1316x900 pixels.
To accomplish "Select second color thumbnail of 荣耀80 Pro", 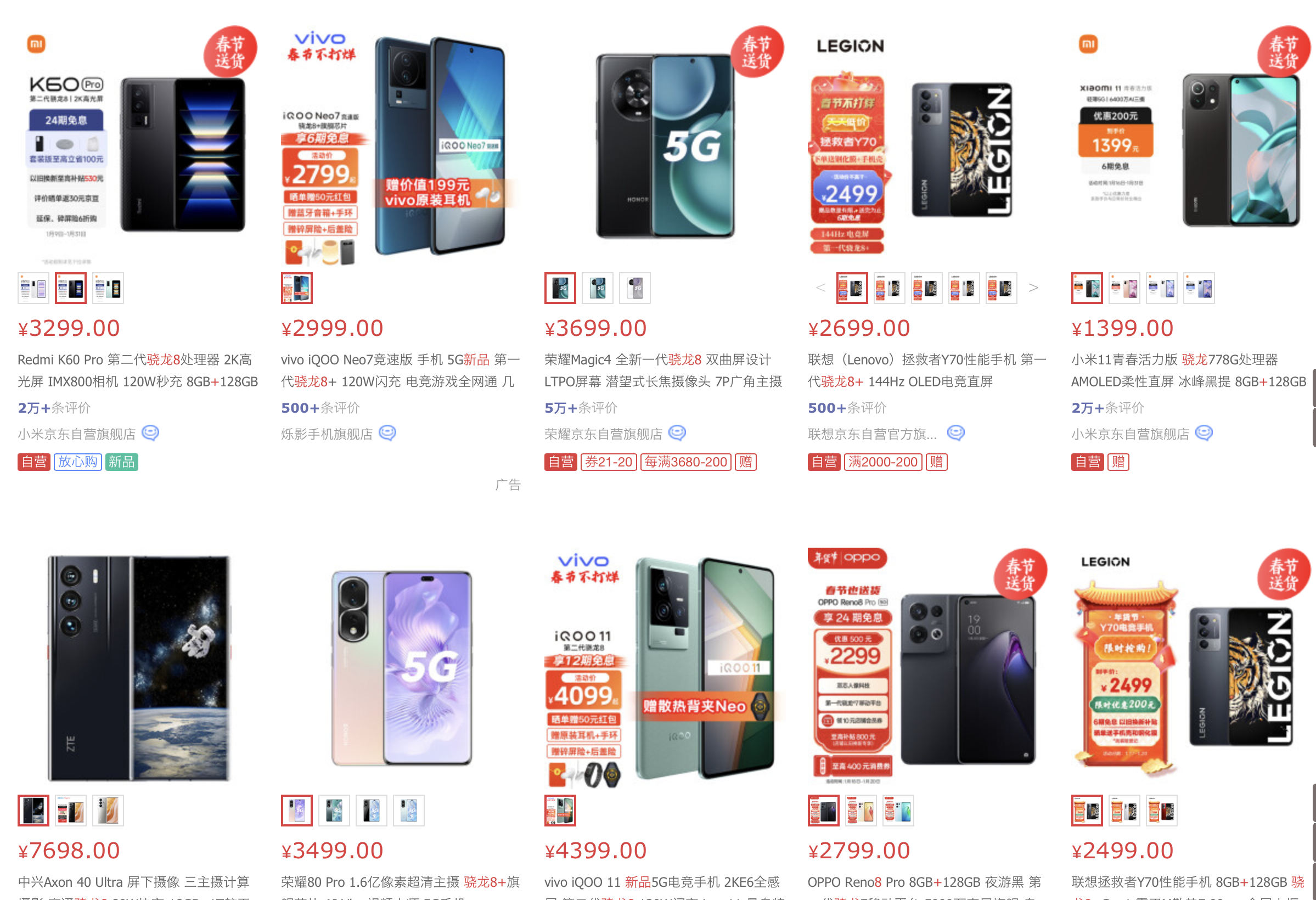I will coord(334,811).
